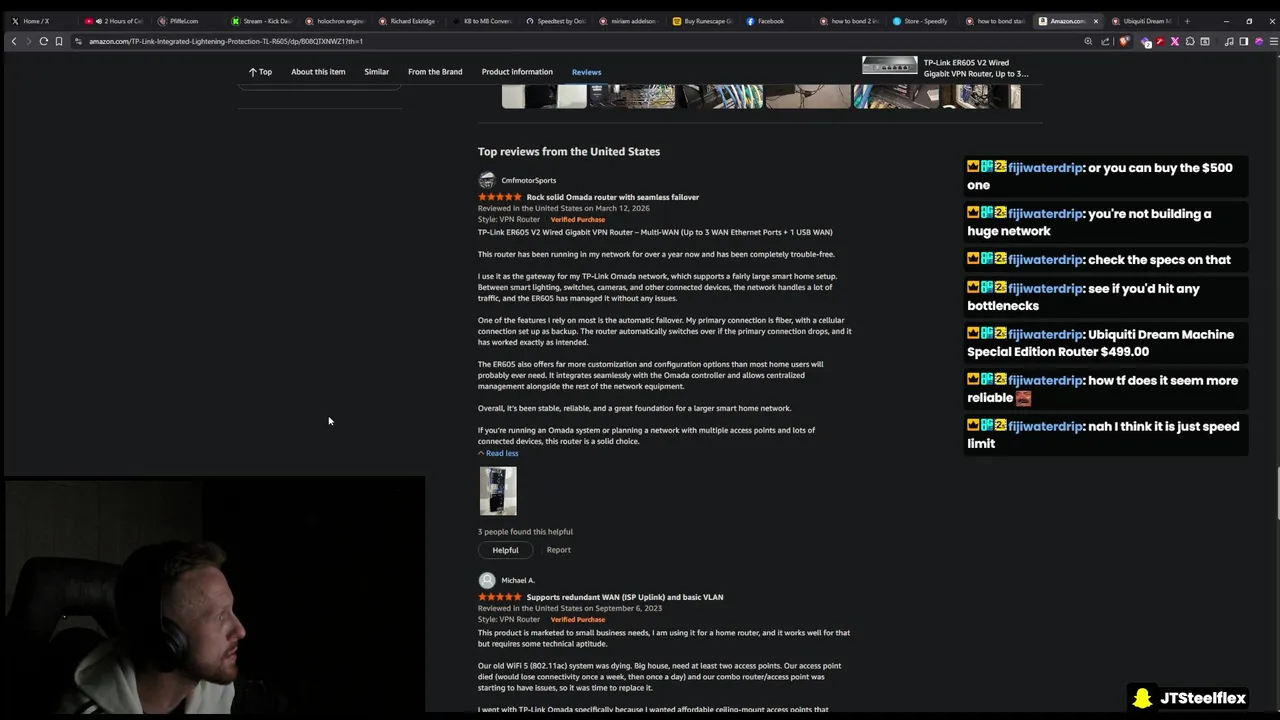Click five-star rating on CmfmotorSports review

(500, 197)
